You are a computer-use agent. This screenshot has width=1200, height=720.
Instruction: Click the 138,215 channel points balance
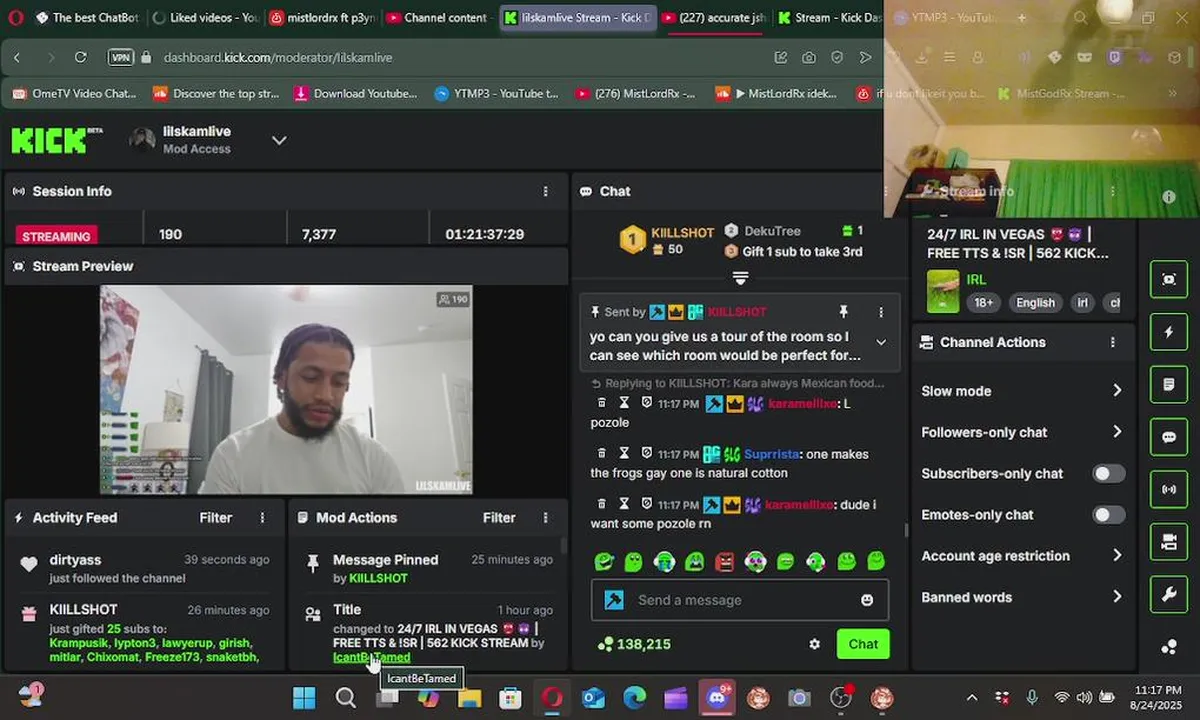634,644
